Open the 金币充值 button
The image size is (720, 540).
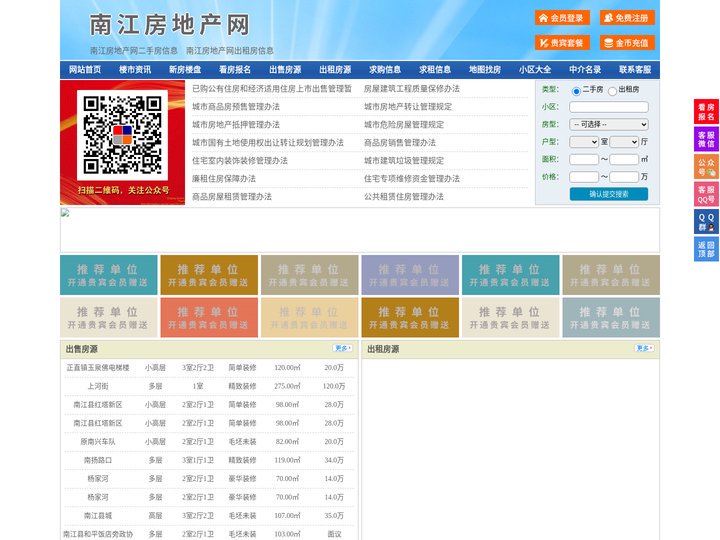click(x=627, y=43)
